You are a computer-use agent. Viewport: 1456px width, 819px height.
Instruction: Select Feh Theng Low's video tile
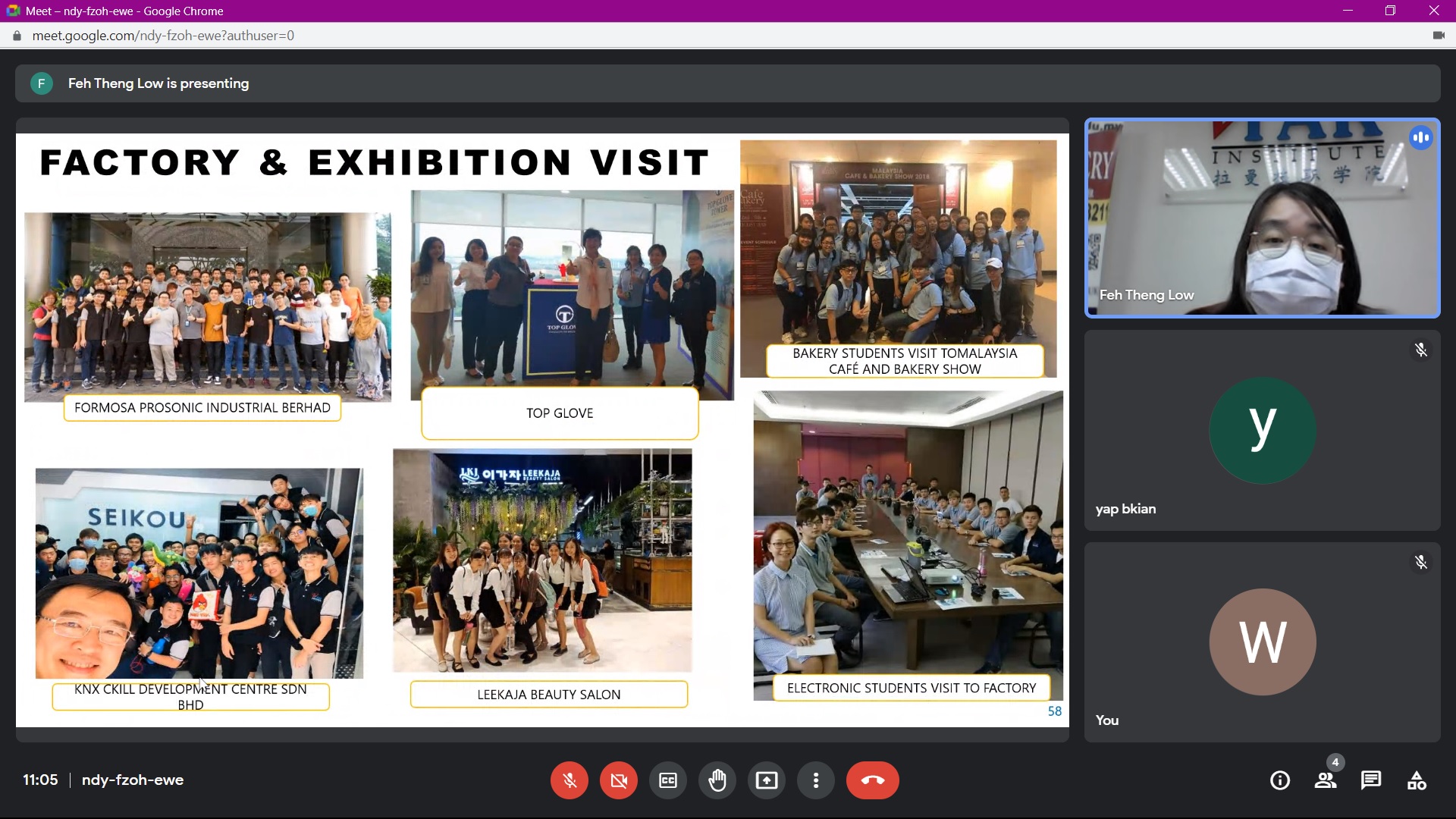coord(1263,218)
